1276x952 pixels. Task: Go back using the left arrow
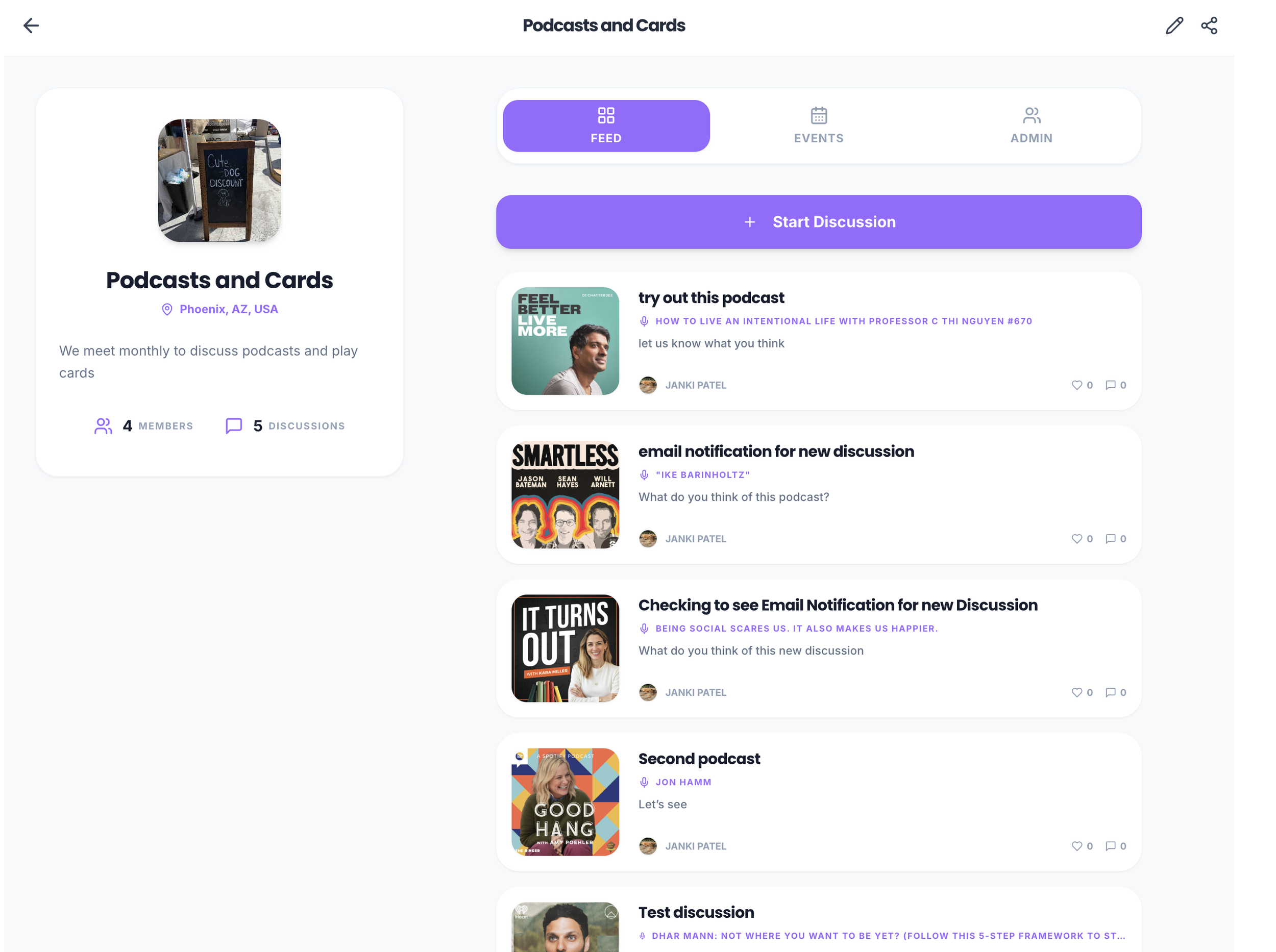tap(31, 26)
